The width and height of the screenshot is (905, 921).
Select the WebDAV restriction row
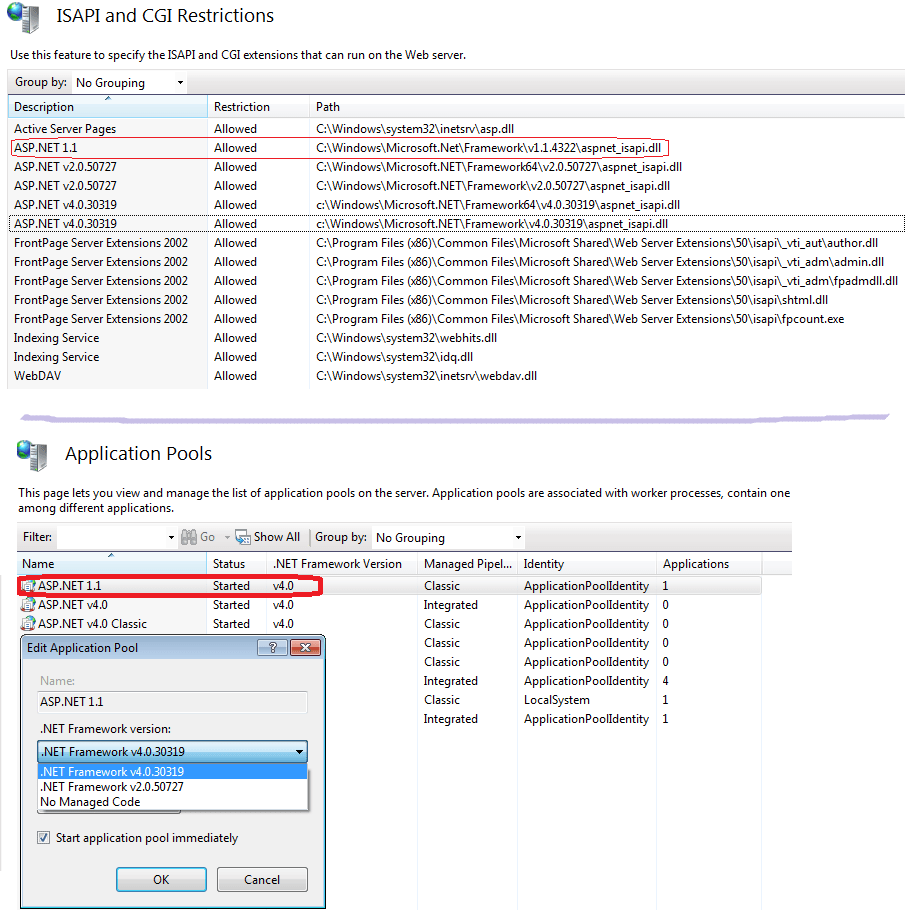pyautogui.click(x=456, y=376)
